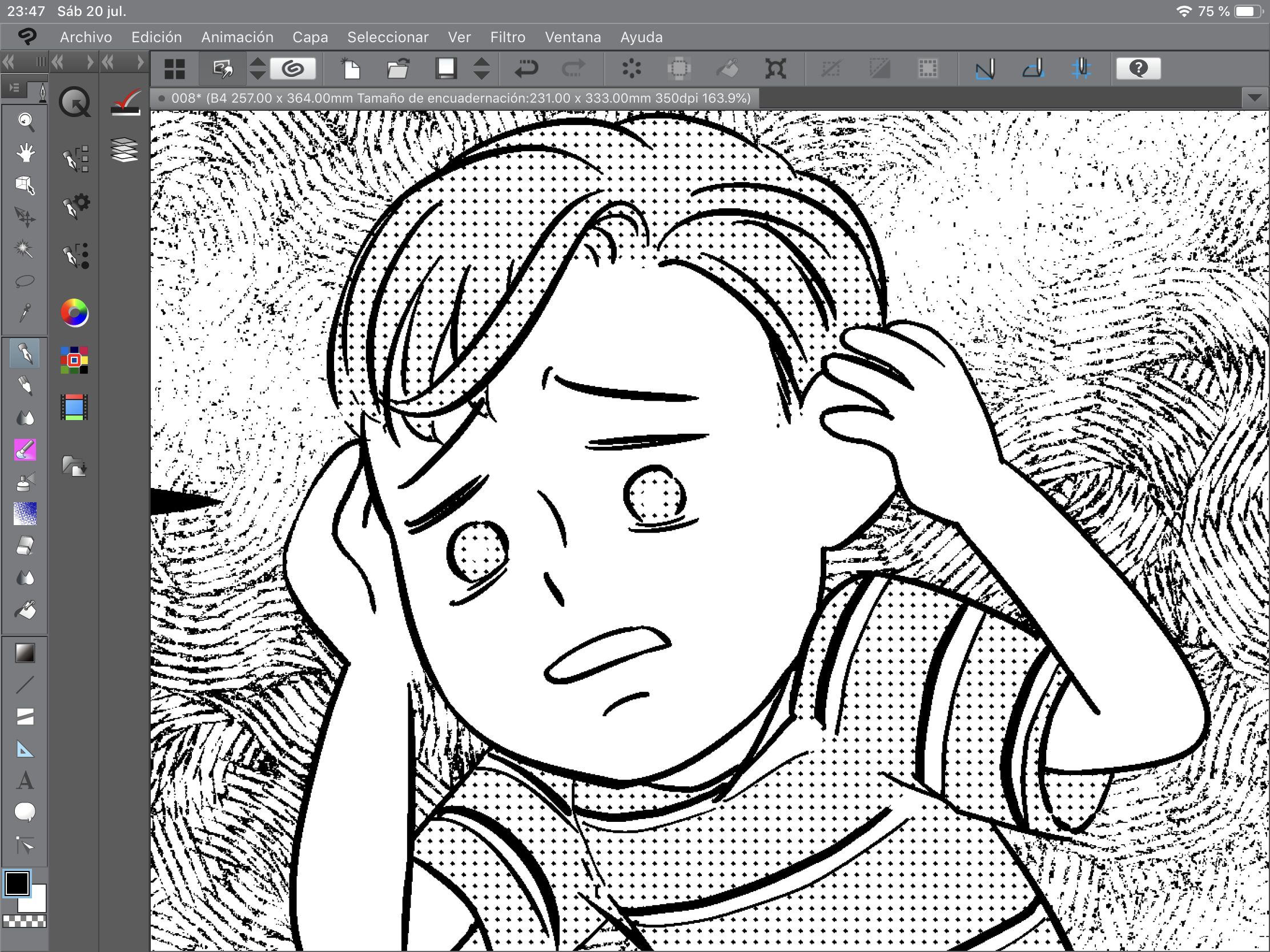Collapse the tool palette with double arrows
This screenshot has height=952, width=1270.
click(x=9, y=62)
